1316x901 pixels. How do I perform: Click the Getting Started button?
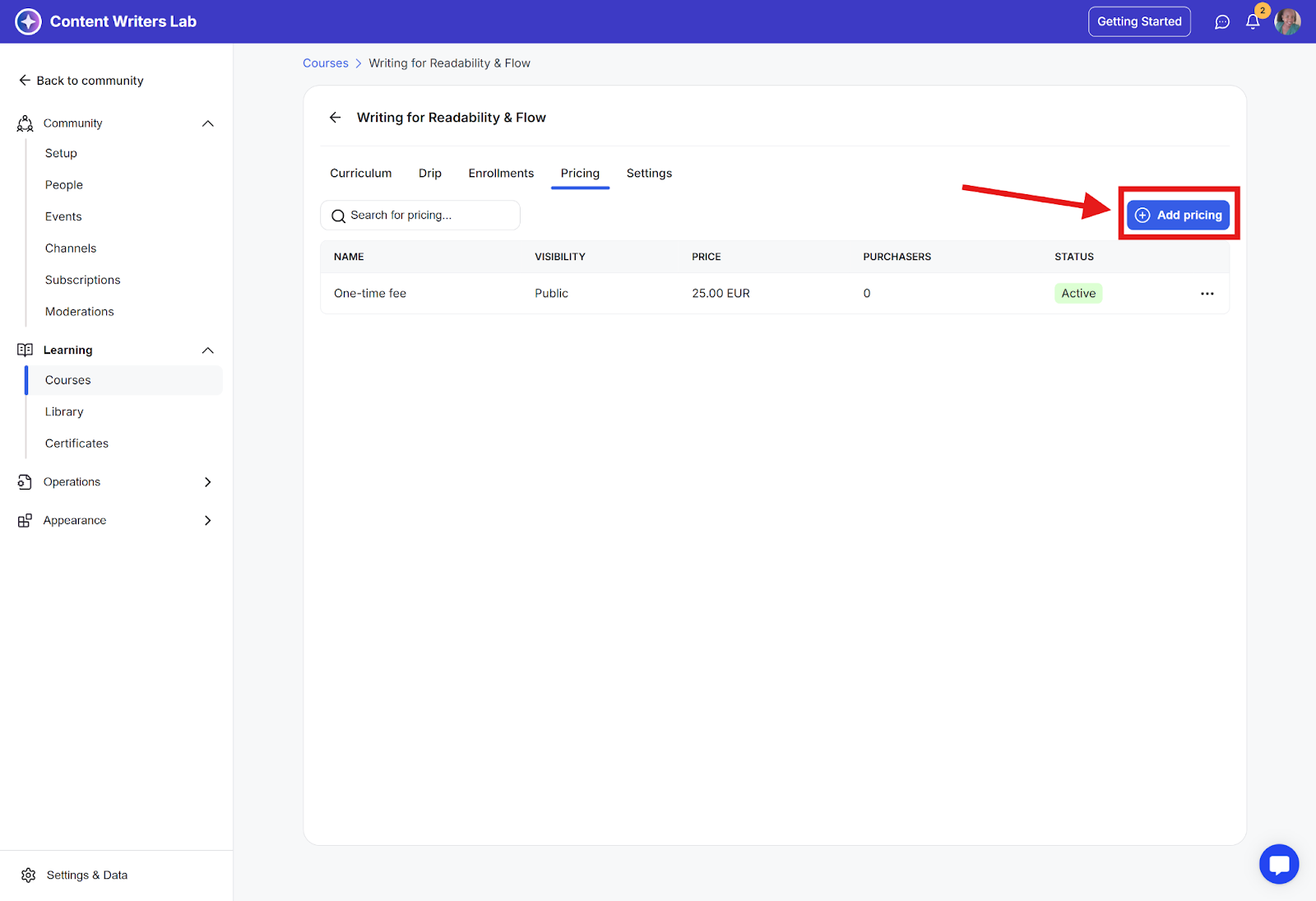point(1138,22)
